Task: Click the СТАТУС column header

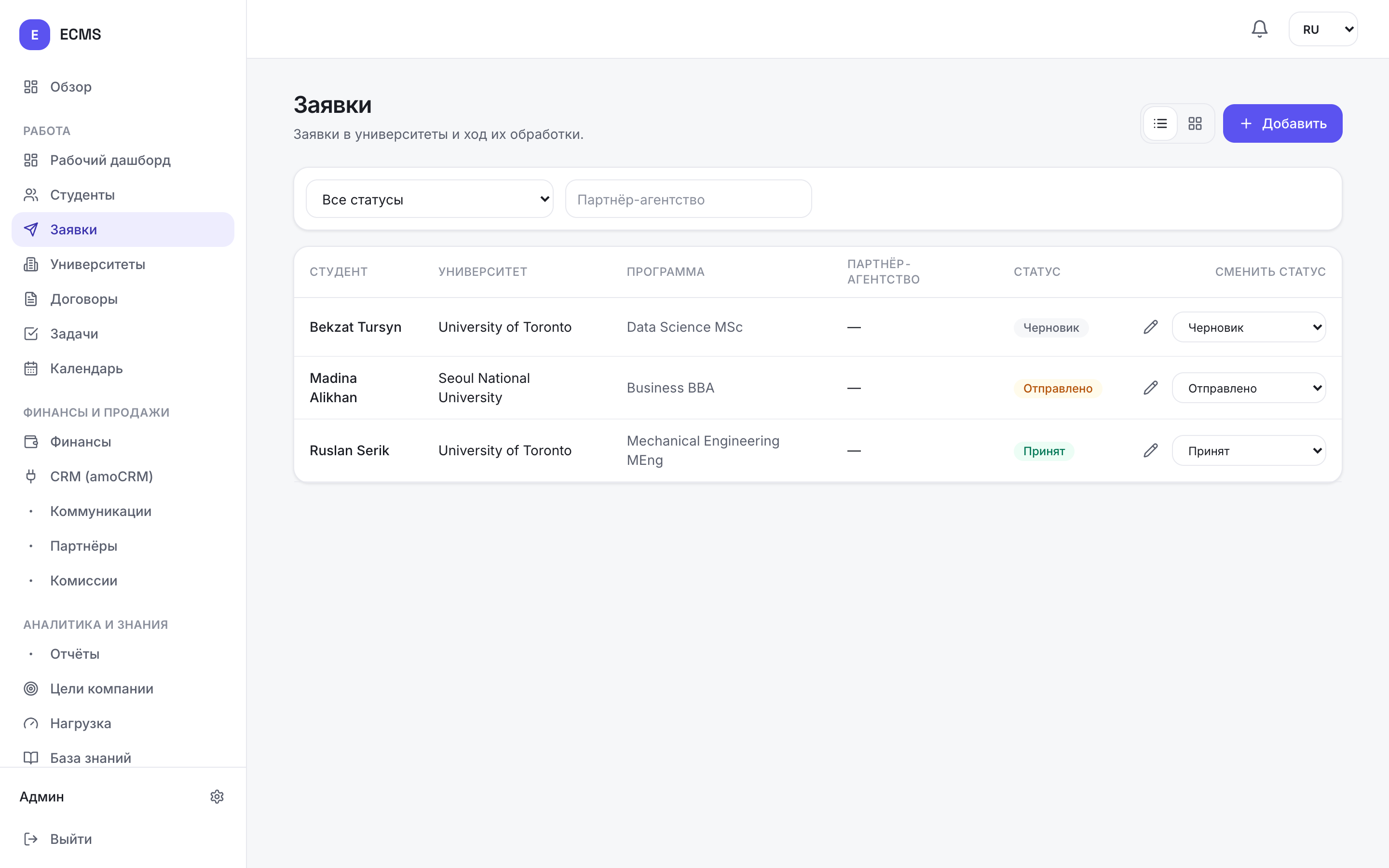Action: pos(1037,271)
